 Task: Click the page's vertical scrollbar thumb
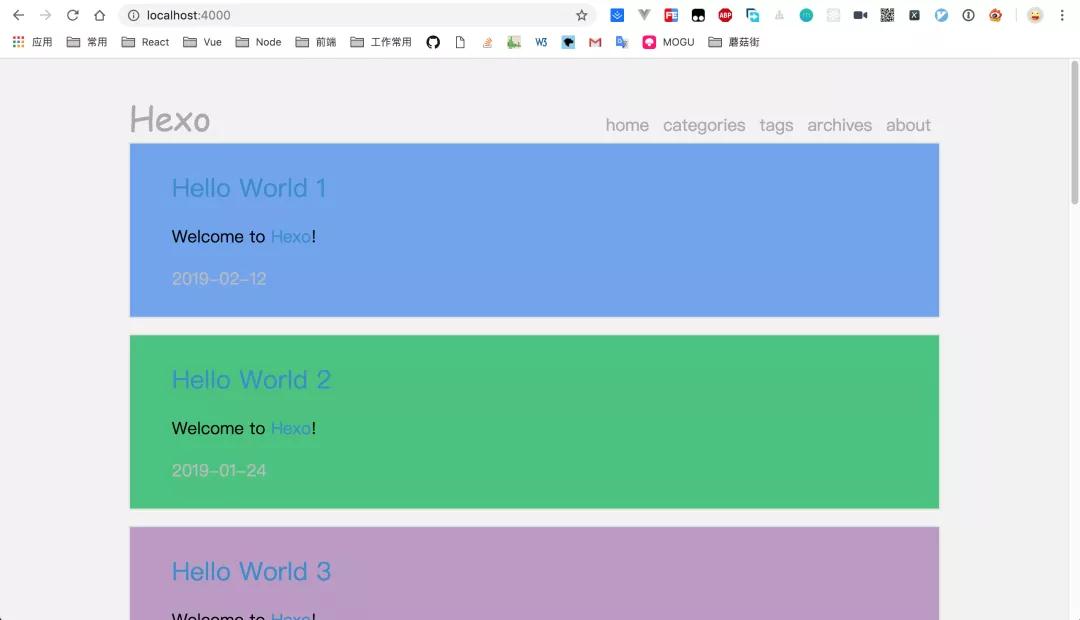[1074, 132]
